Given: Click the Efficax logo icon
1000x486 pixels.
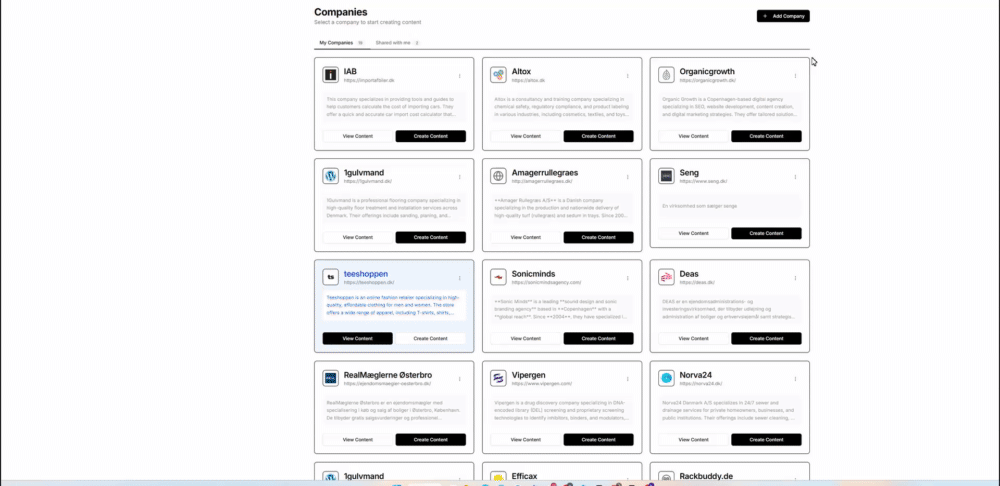Looking at the screenshot, I should 498,477.
